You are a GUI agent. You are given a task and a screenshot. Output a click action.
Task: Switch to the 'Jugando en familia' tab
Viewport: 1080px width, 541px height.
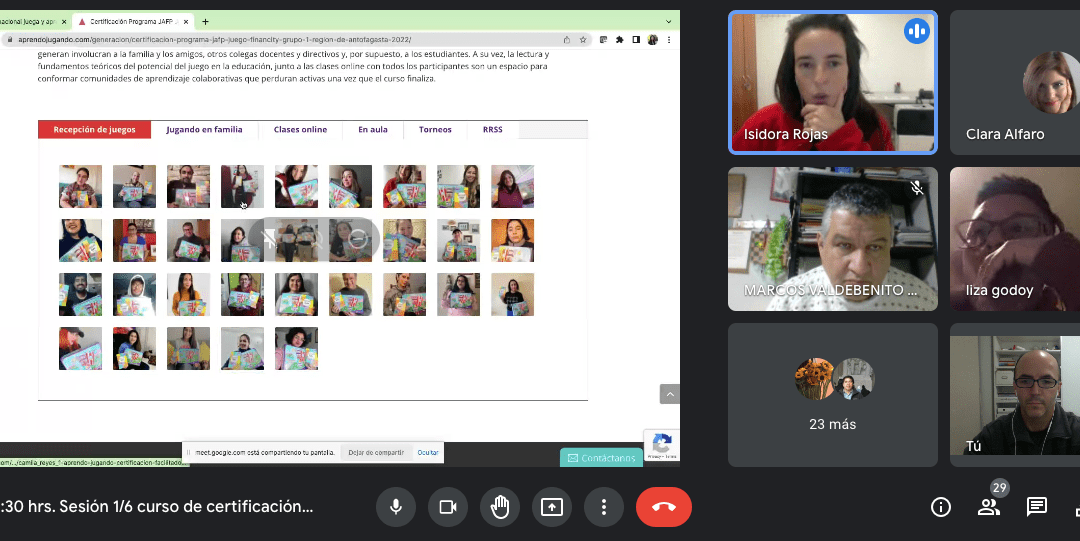(x=205, y=130)
